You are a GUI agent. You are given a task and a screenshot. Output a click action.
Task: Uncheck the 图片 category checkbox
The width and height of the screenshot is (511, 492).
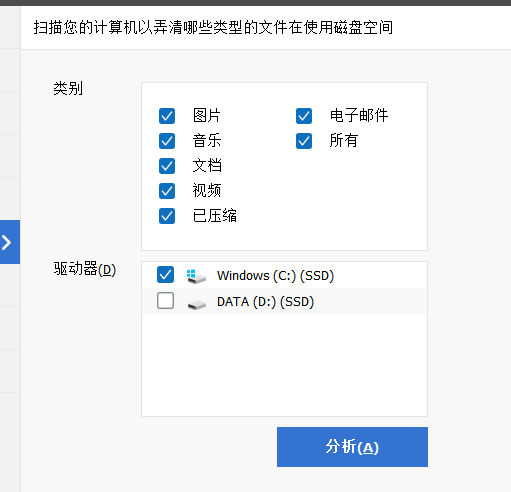pos(167,116)
